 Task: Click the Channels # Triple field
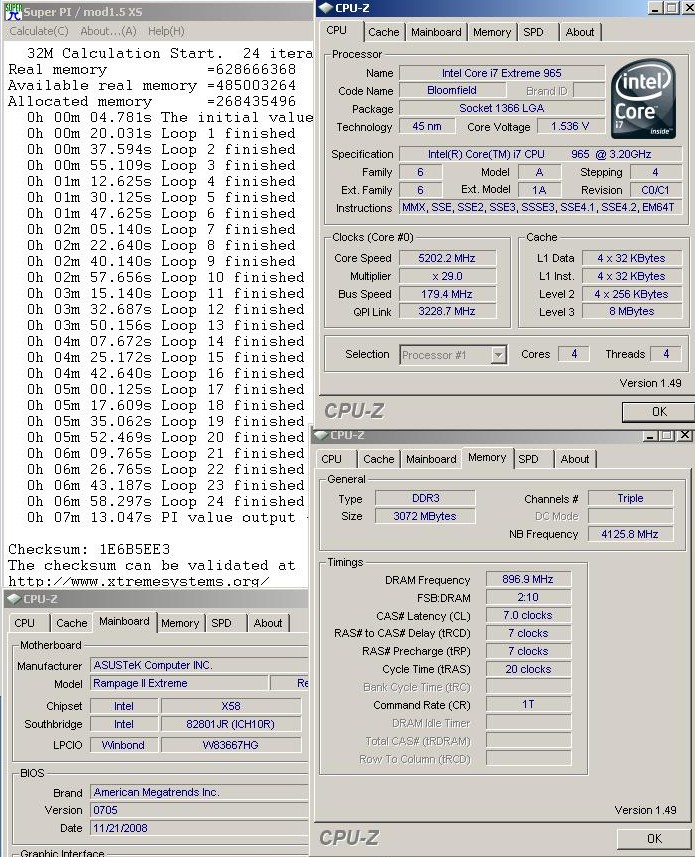coord(630,498)
